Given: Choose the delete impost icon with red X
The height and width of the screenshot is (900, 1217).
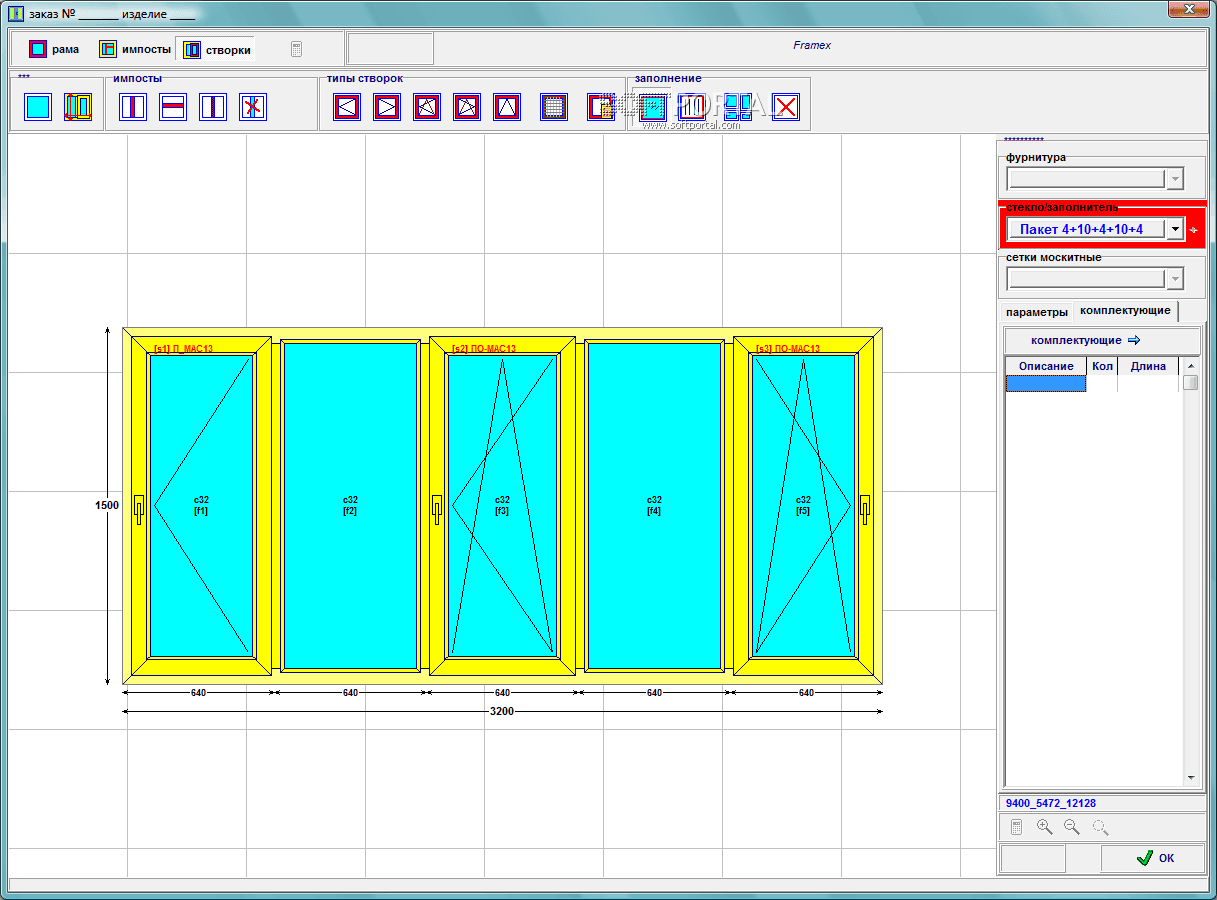Looking at the screenshot, I should (x=253, y=107).
